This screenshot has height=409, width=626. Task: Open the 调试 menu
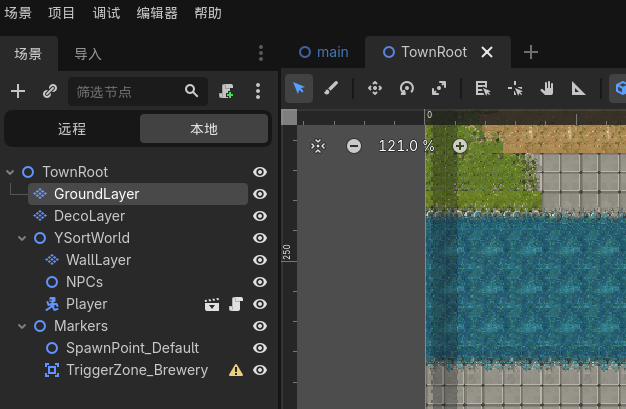pos(106,13)
